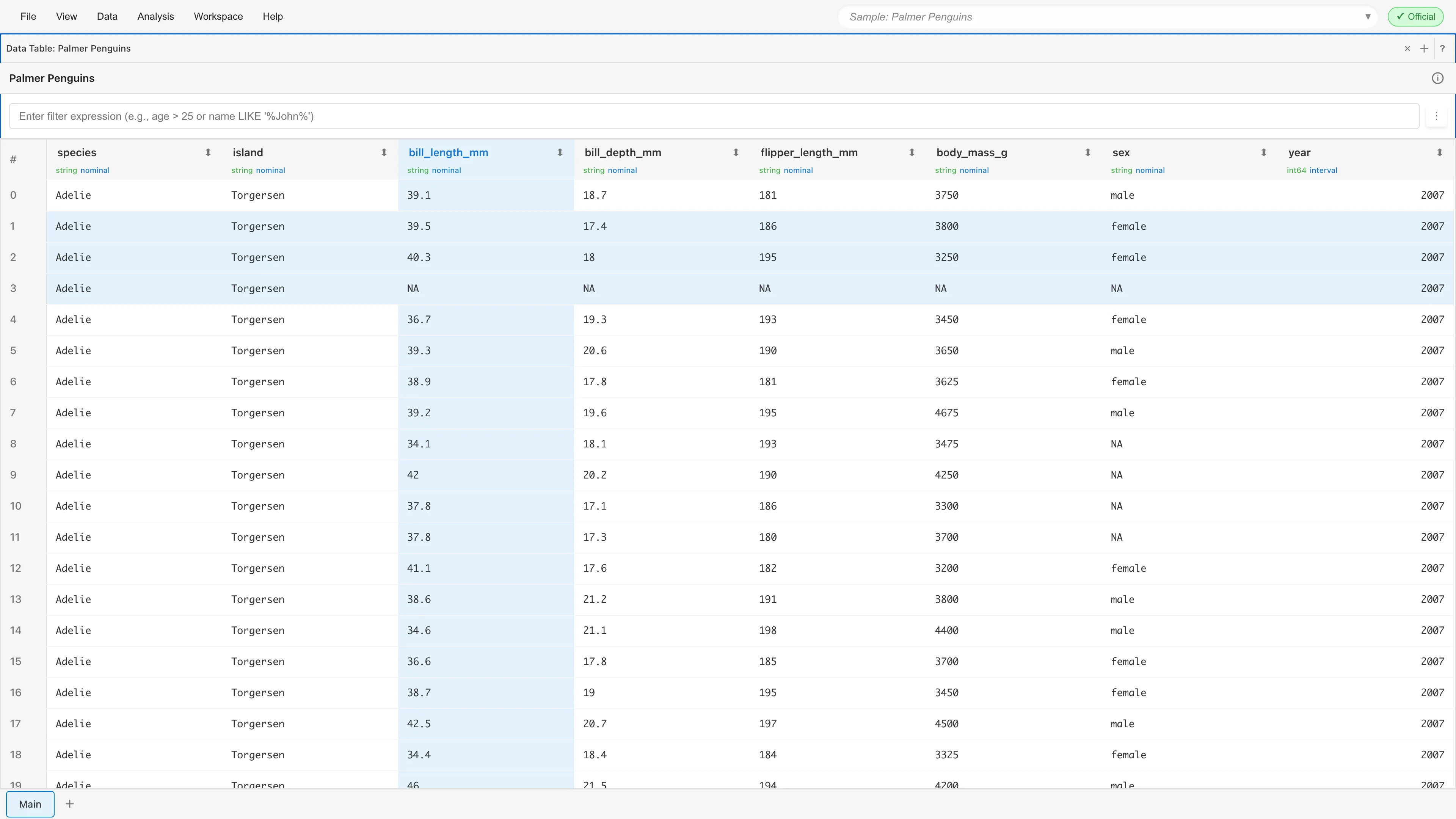Add a new panel with plus icon

1424,49
